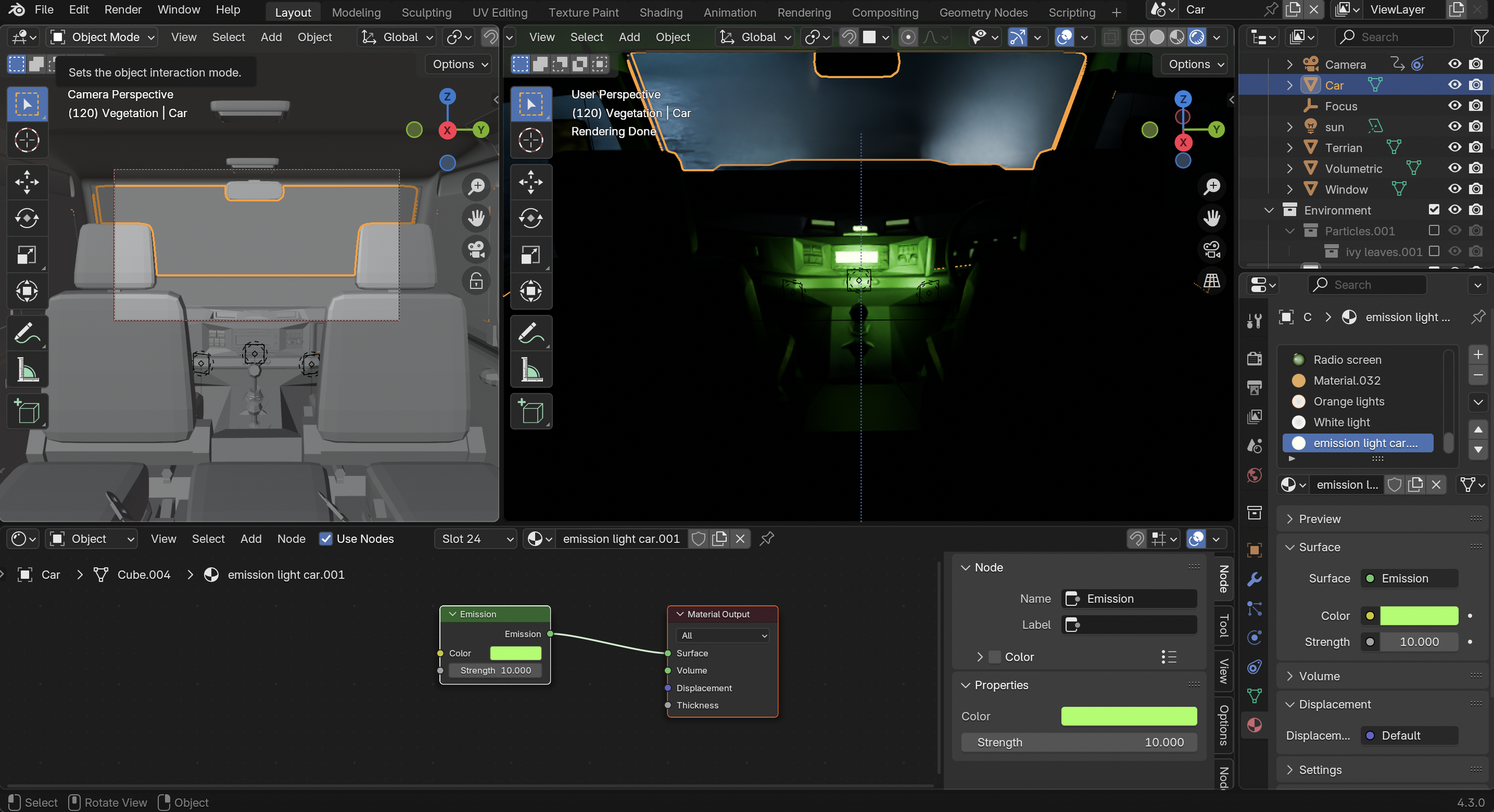This screenshot has width=1494, height=812.
Task: Unlock camera to view in left viewport
Action: coord(476,281)
